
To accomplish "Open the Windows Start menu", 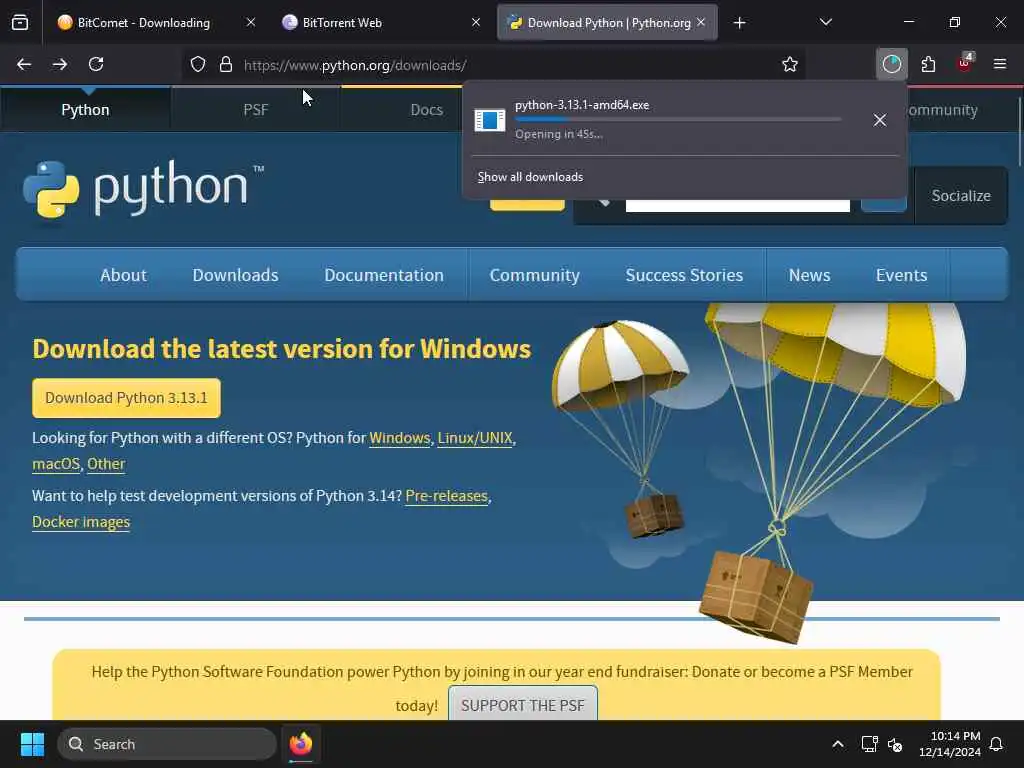I will point(32,744).
